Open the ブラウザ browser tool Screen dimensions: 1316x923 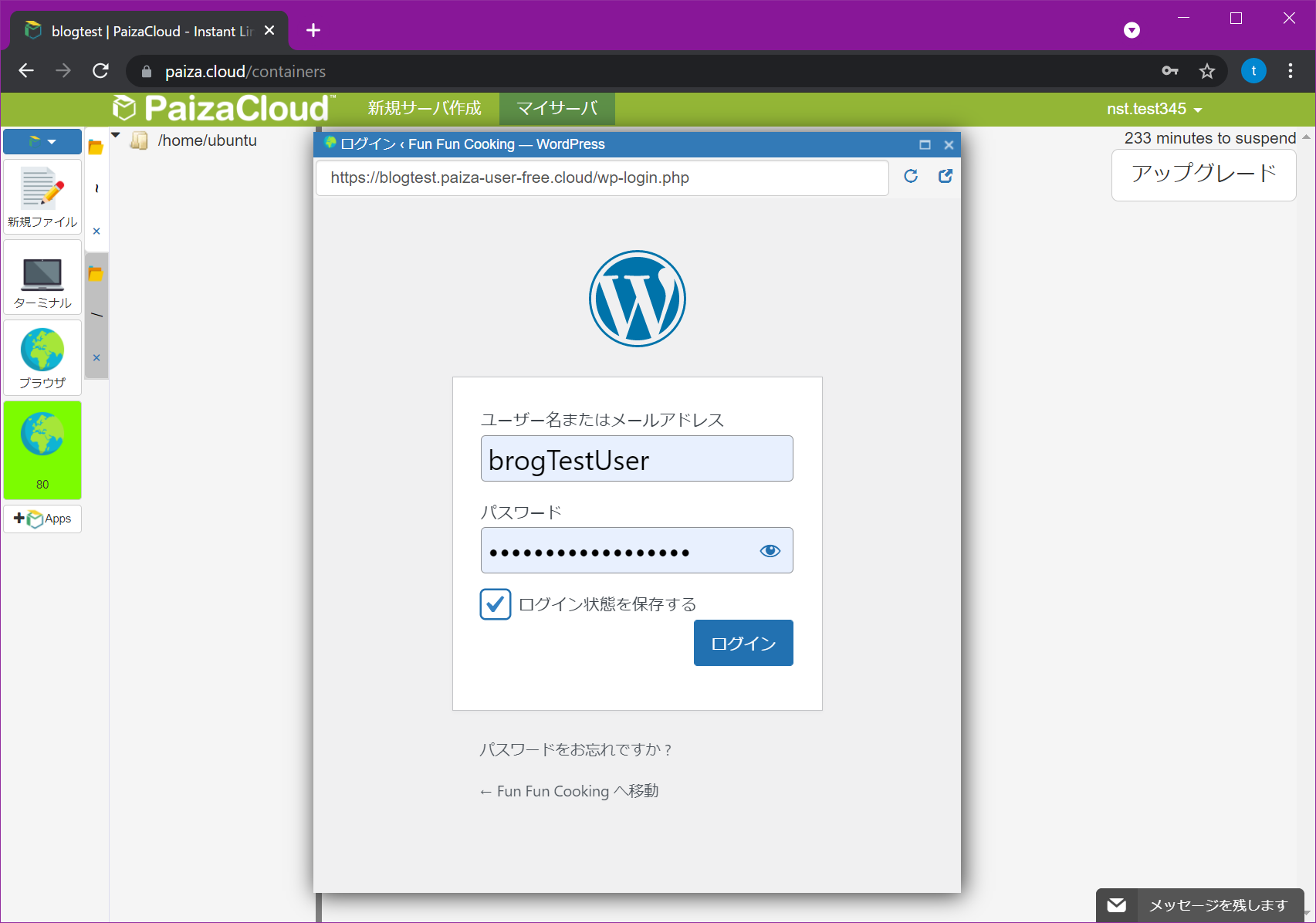42,358
